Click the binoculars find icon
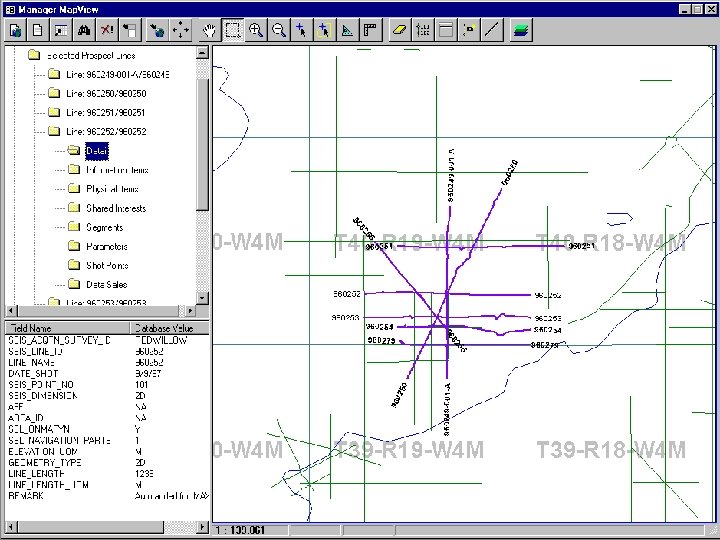This screenshot has width=720, height=540. (x=84, y=30)
